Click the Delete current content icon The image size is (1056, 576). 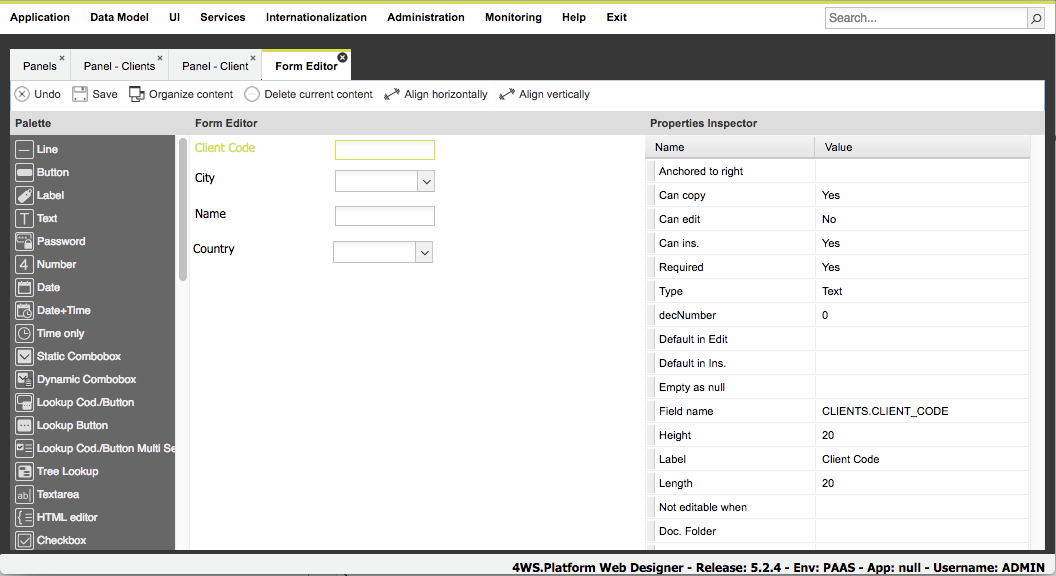point(252,94)
